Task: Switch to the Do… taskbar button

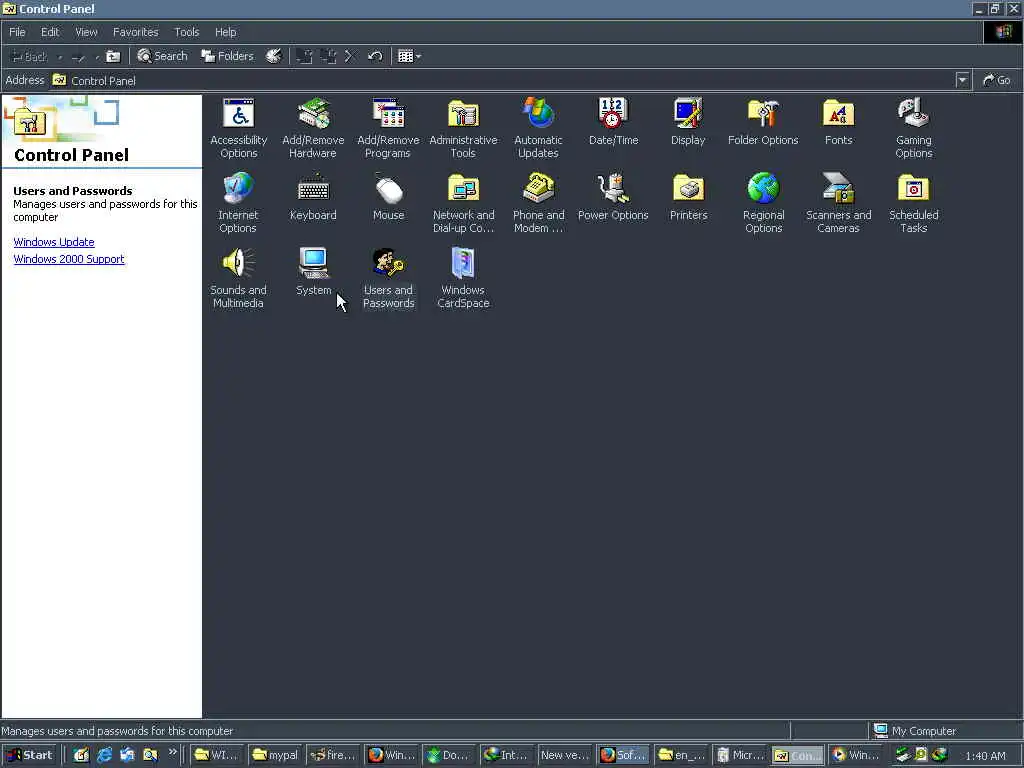Action: click(448, 755)
